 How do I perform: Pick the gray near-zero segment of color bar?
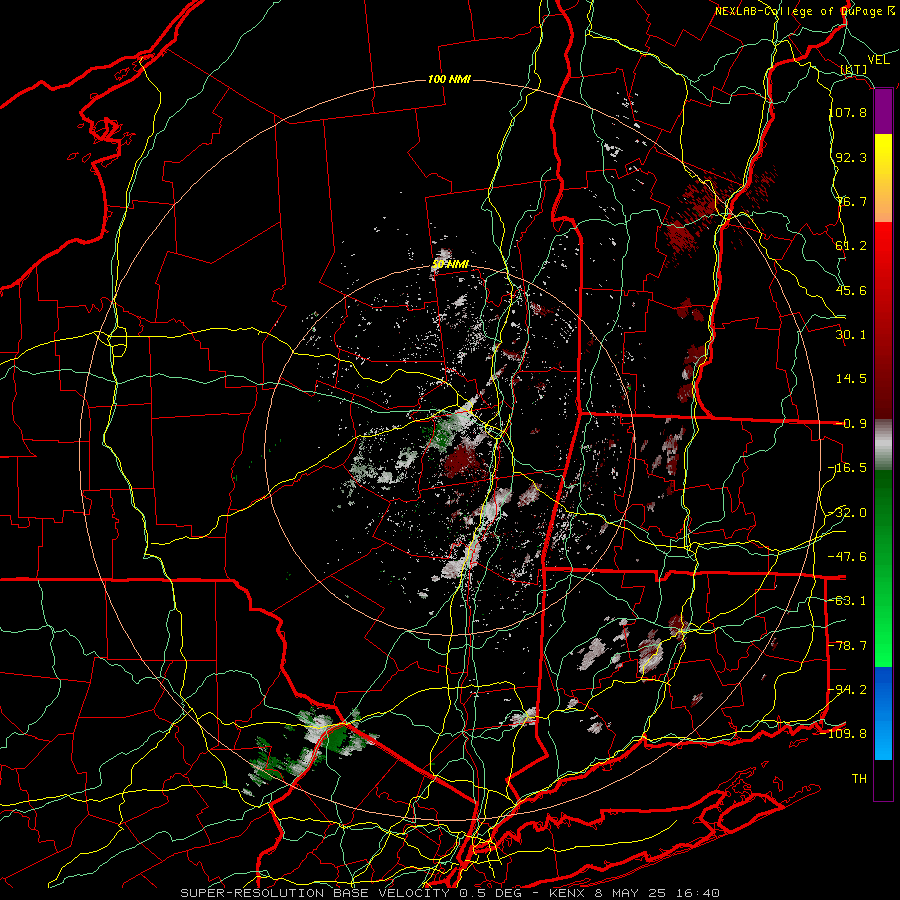click(x=883, y=445)
